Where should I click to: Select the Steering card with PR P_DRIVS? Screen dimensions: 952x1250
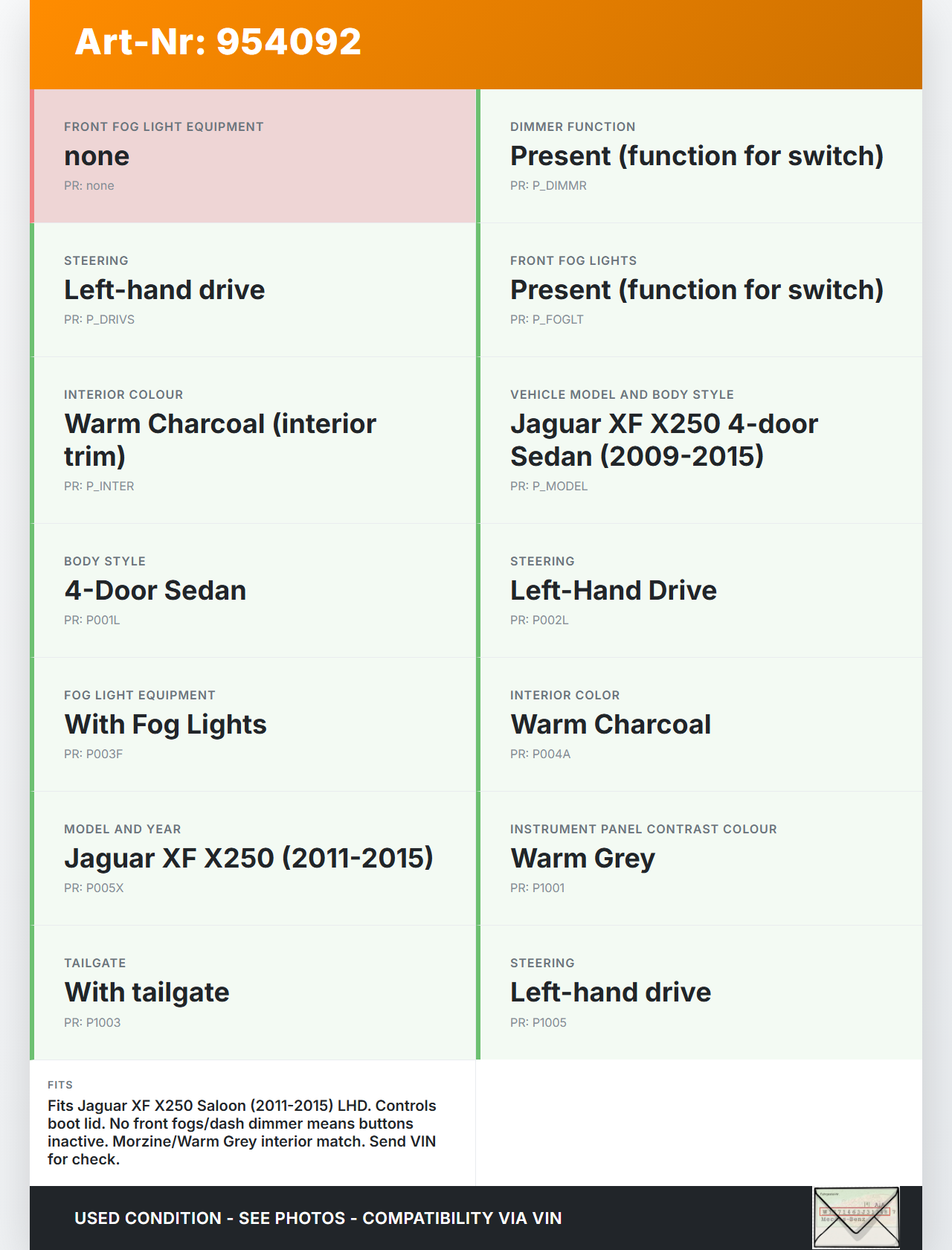[254, 290]
